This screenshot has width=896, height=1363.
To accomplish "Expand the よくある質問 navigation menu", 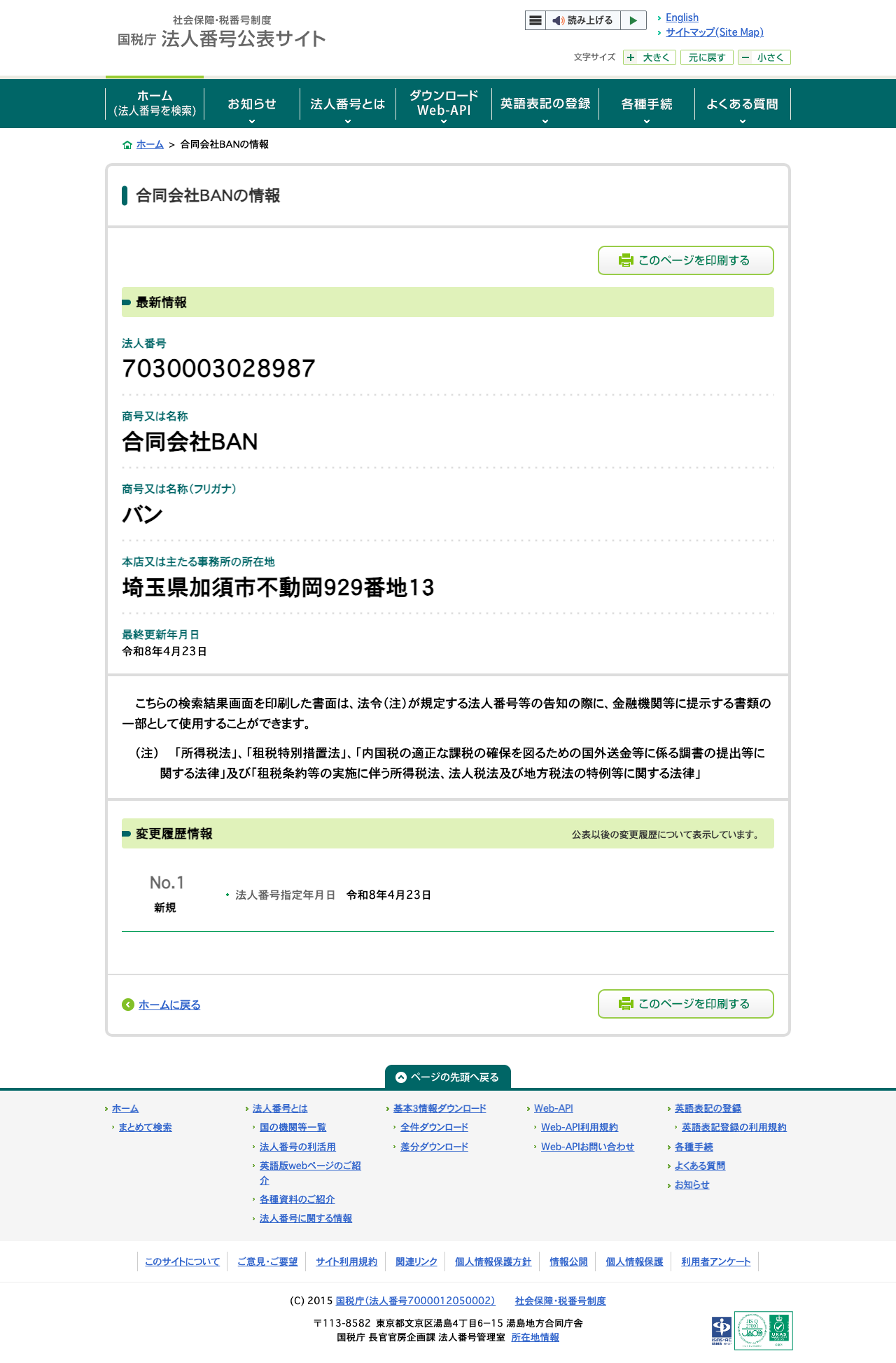I will tap(743, 104).
